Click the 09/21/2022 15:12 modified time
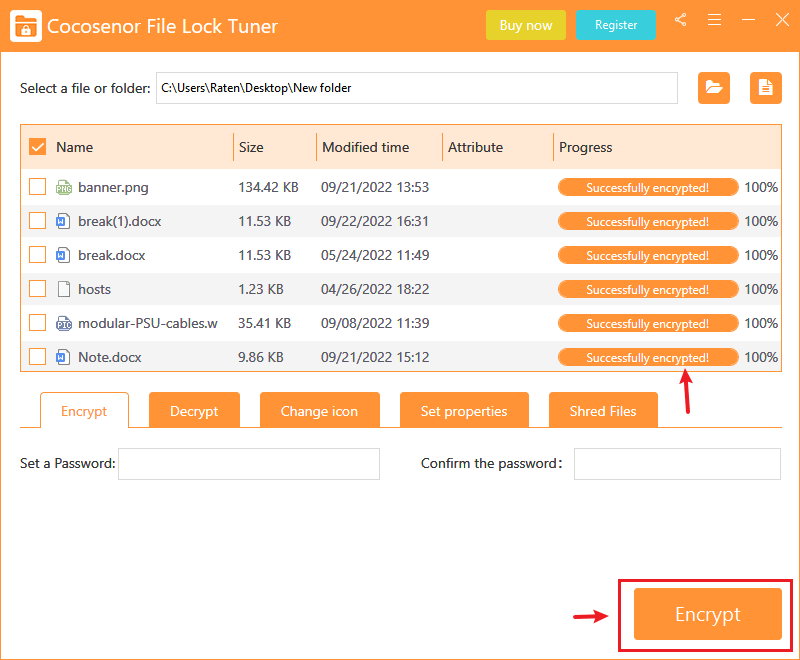Screen dimensions: 800x660 click(x=375, y=357)
